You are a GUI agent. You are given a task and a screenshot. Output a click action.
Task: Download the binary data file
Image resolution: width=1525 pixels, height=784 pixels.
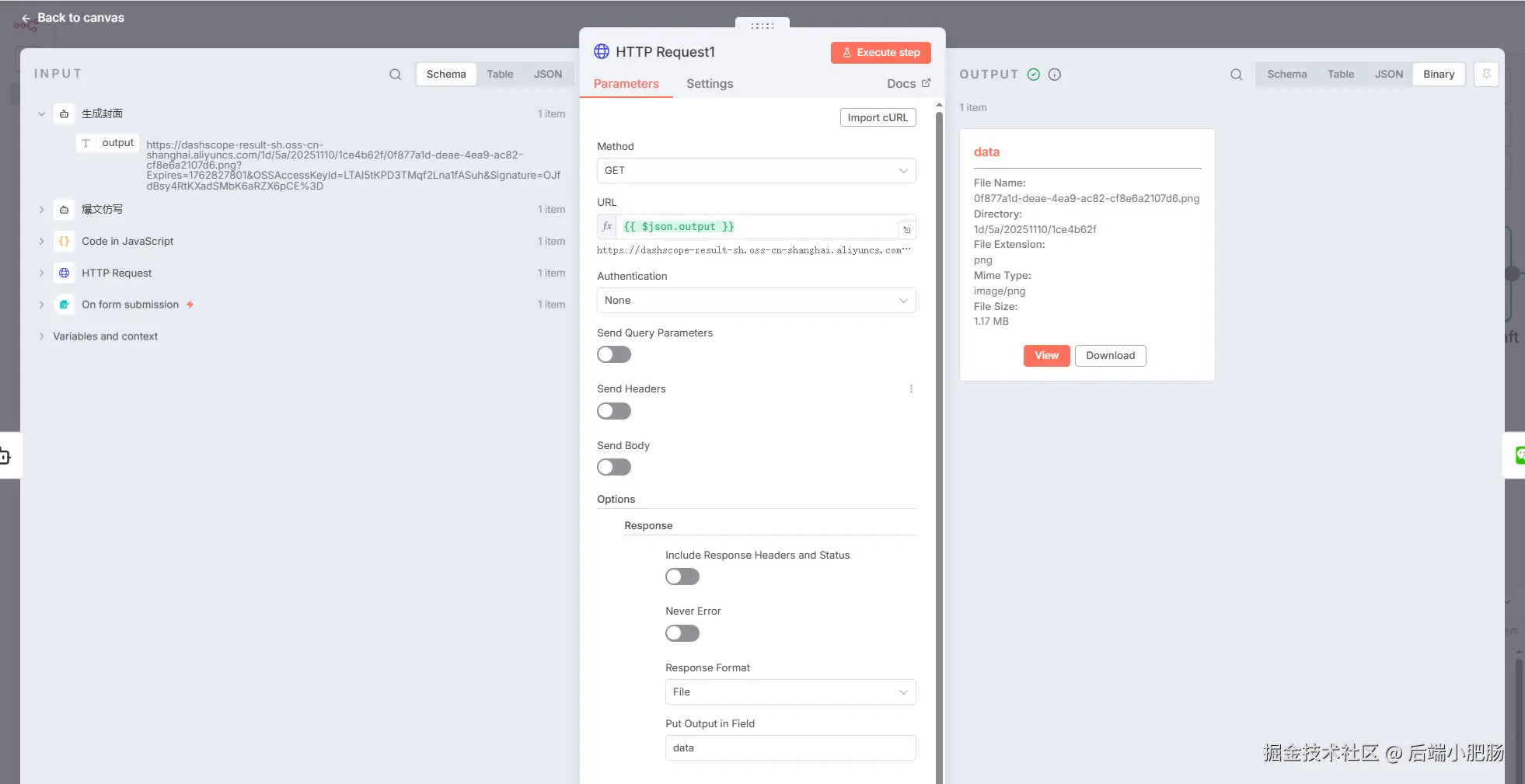tap(1110, 356)
